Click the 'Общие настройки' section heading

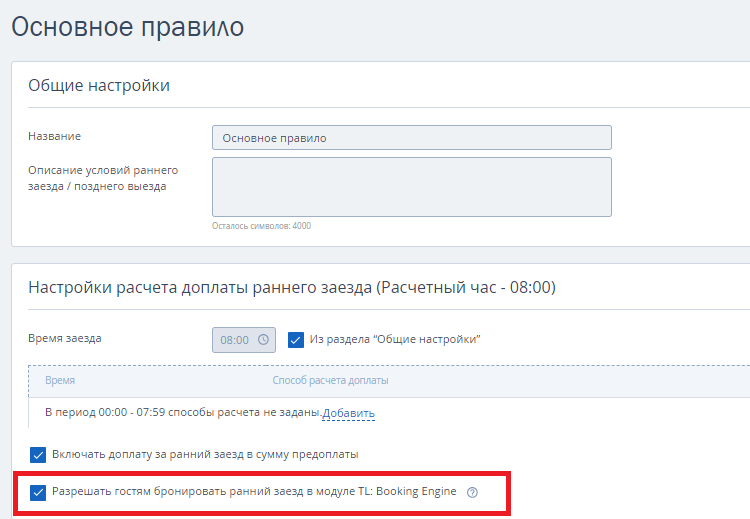point(99,85)
